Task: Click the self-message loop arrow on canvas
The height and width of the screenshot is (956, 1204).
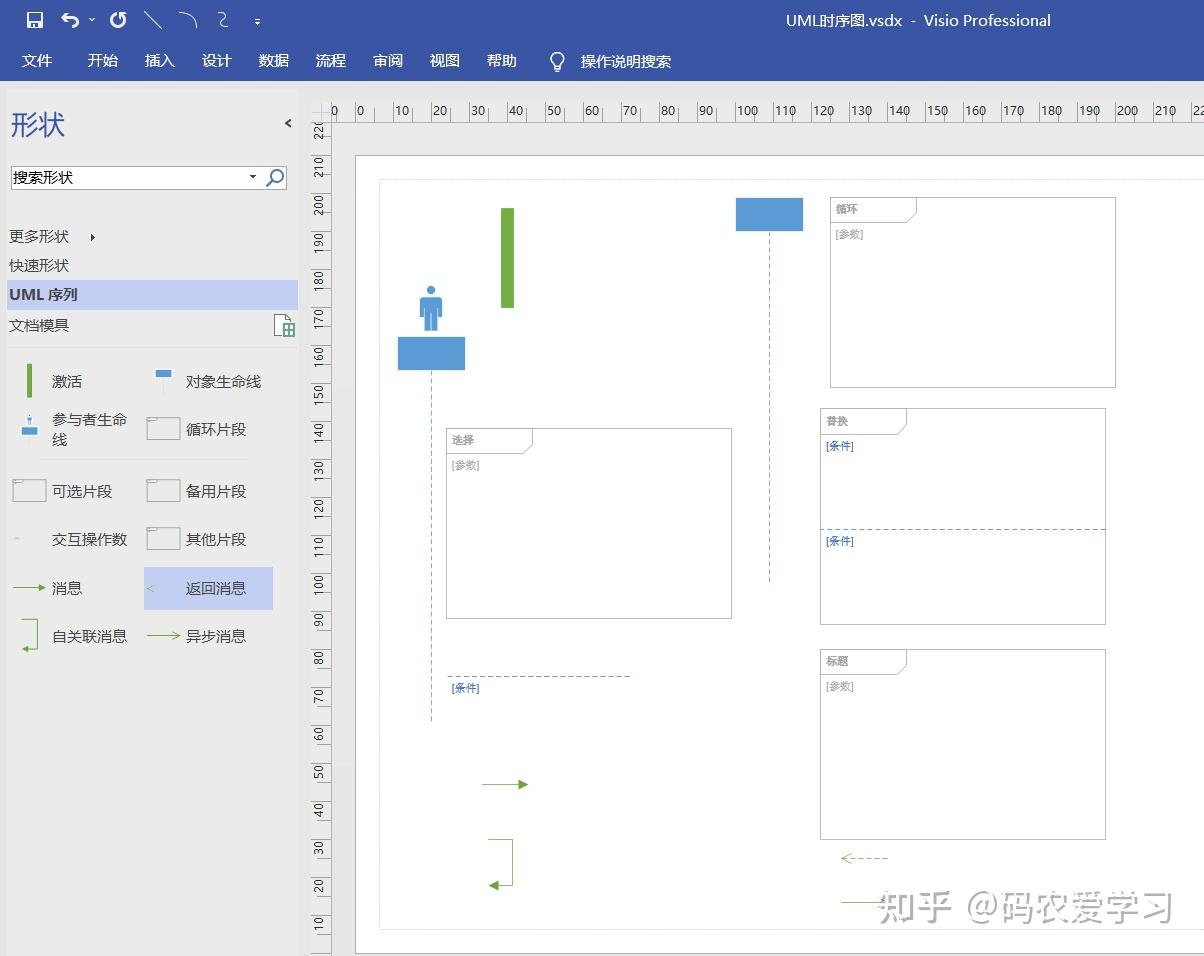Action: click(x=501, y=863)
